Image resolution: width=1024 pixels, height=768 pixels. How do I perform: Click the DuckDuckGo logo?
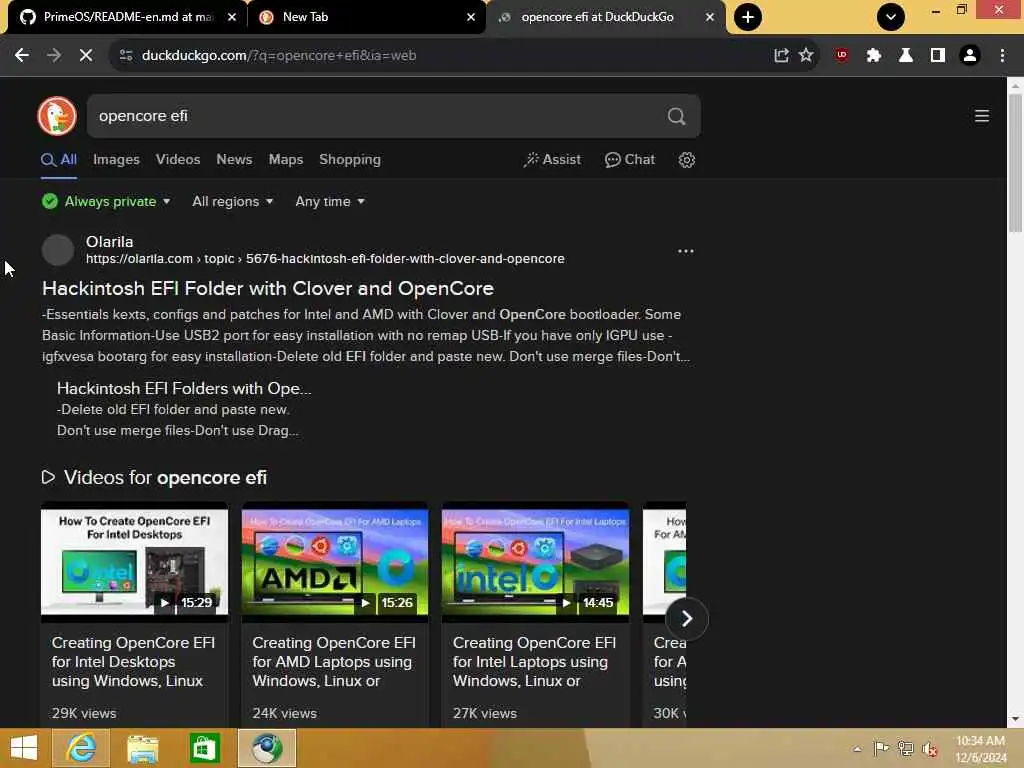57,116
